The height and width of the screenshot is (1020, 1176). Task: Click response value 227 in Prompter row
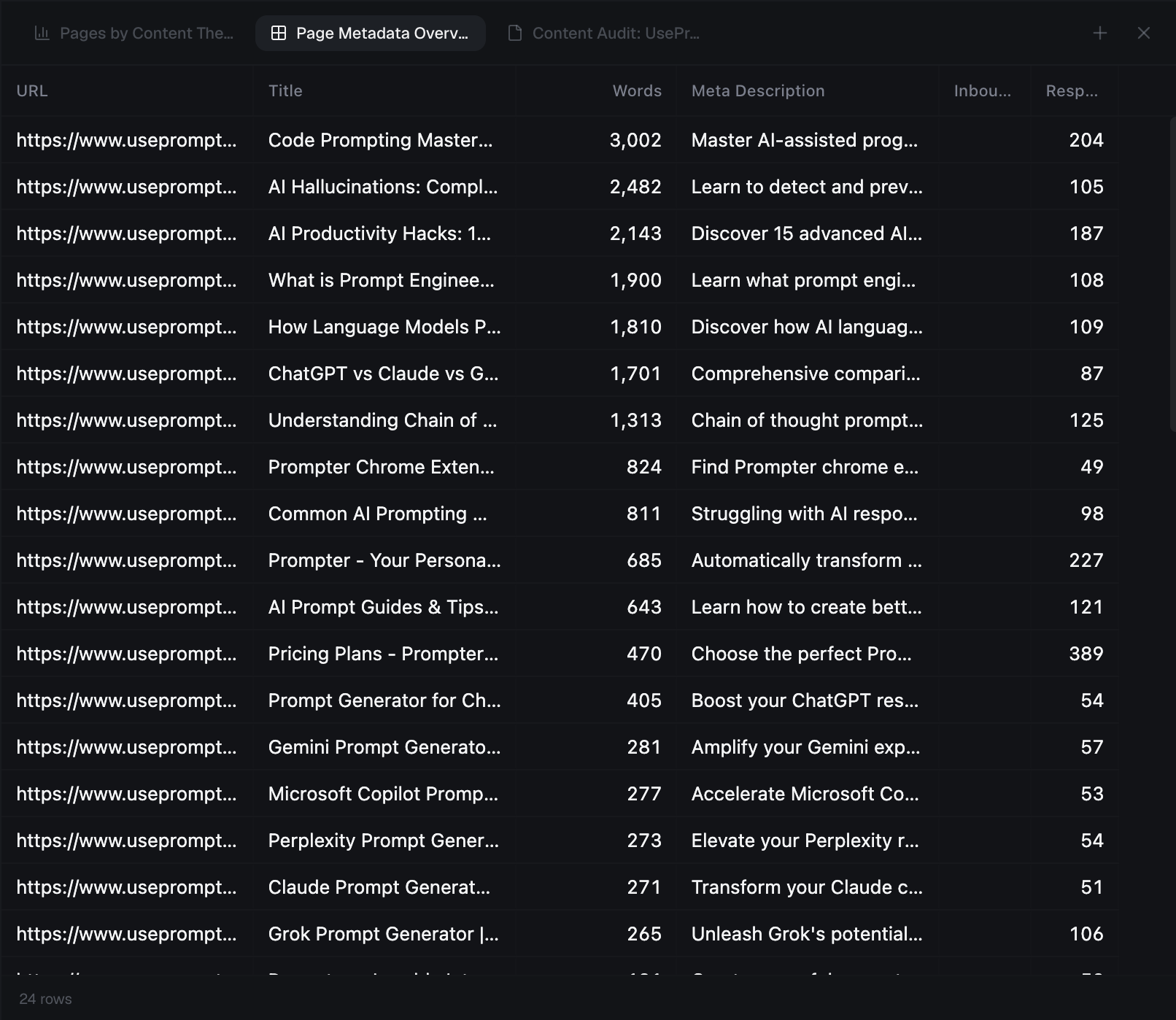click(x=1086, y=560)
